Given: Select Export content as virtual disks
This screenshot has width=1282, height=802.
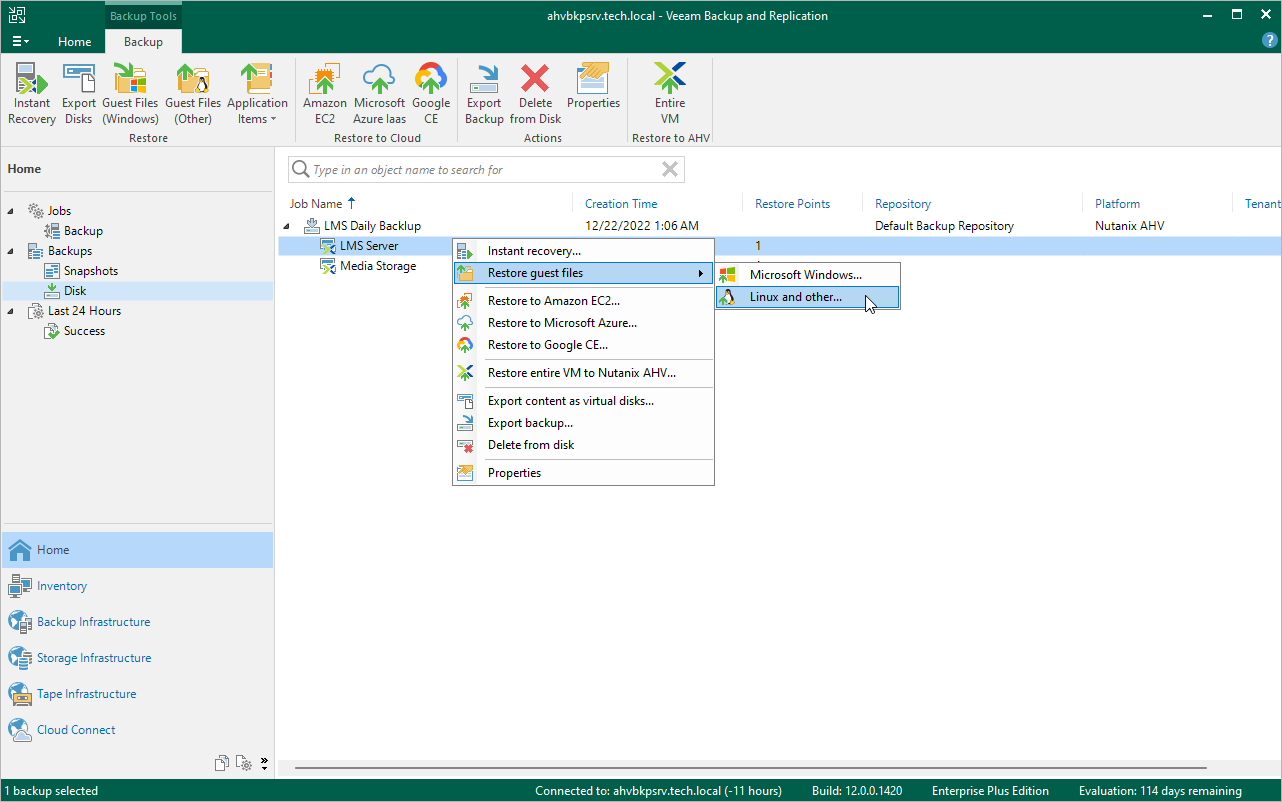Looking at the screenshot, I should [584, 401].
